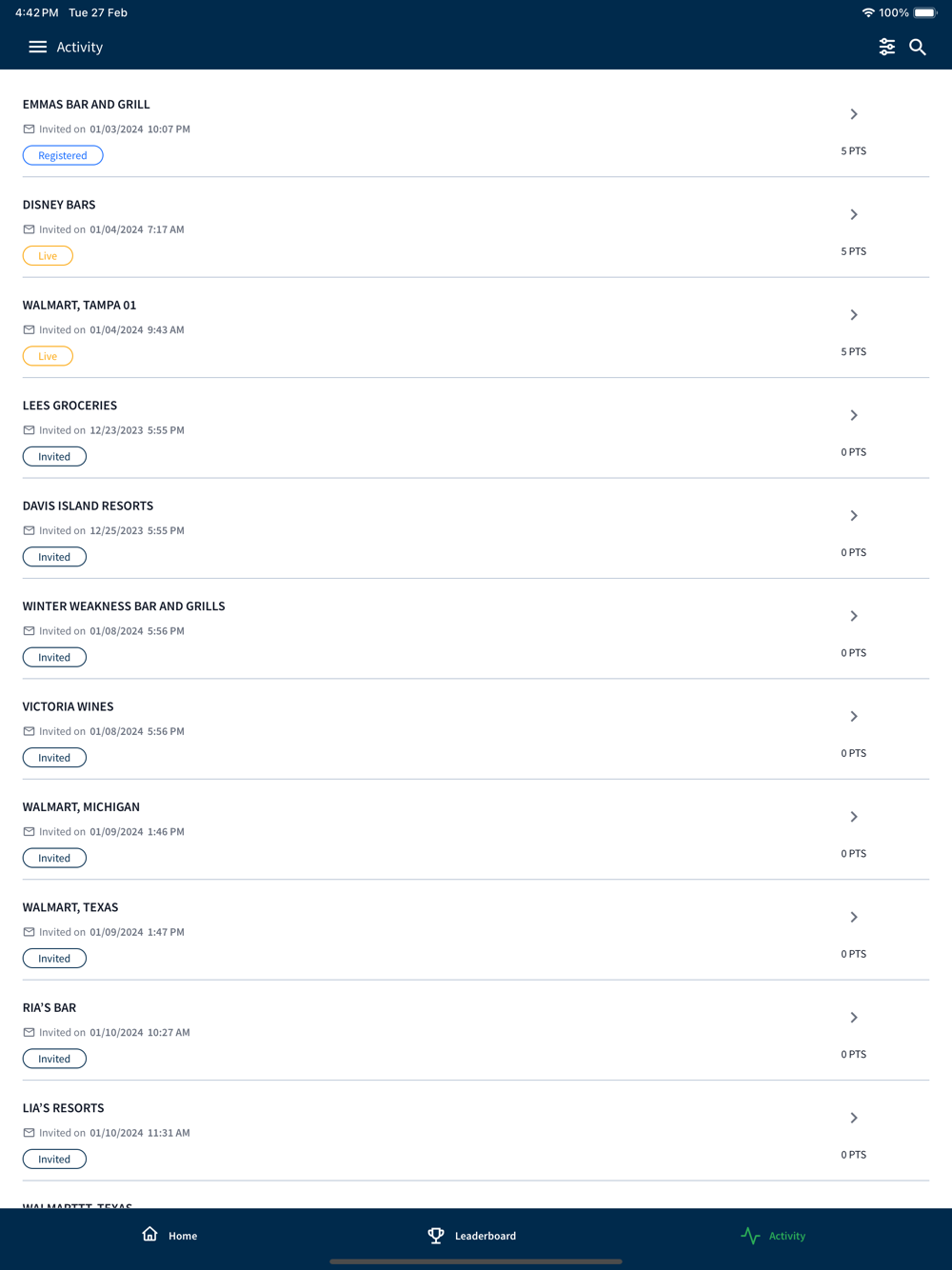Switch to the Leaderboard tab
The width and height of the screenshot is (952, 1270).
(x=485, y=1236)
